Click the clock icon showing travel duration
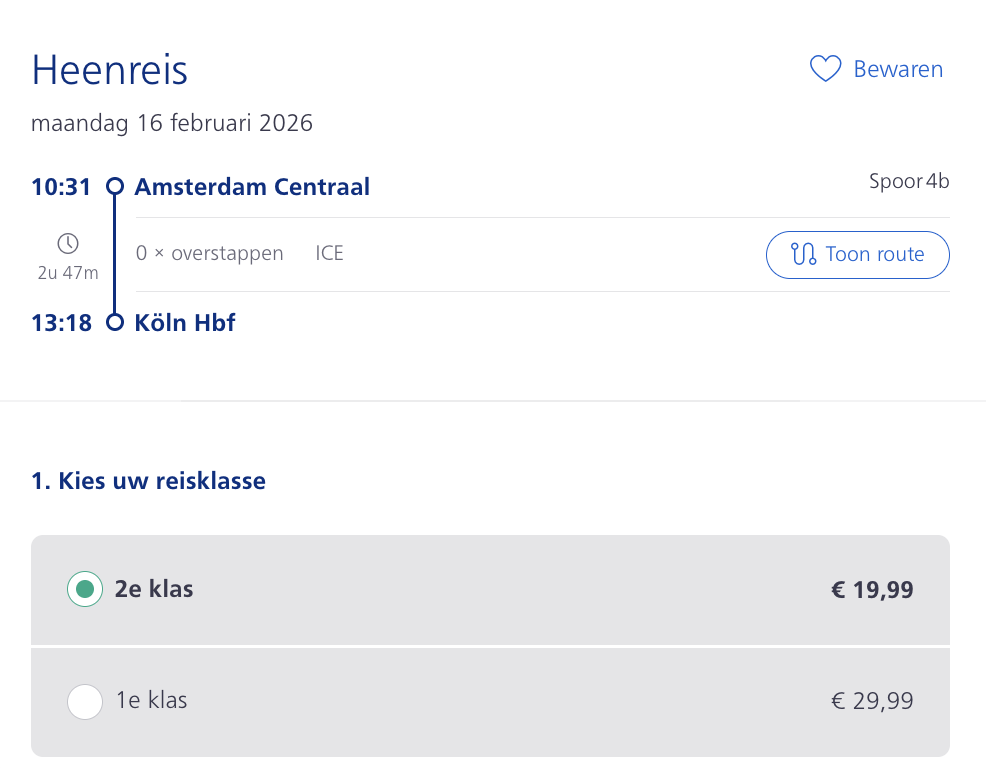 [67, 241]
